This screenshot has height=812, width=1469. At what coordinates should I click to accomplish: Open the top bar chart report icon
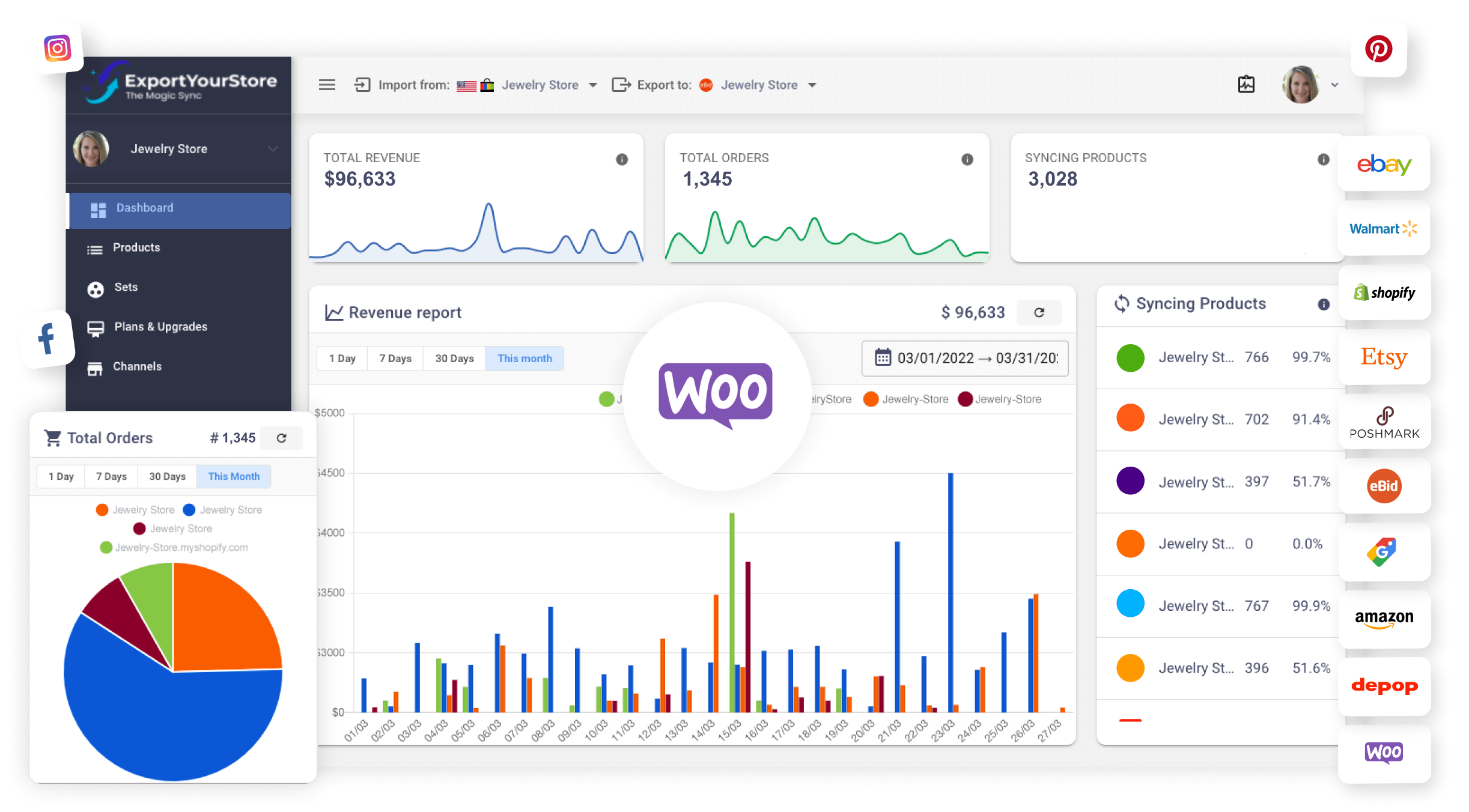pyautogui.click(x=1246, y=85)
